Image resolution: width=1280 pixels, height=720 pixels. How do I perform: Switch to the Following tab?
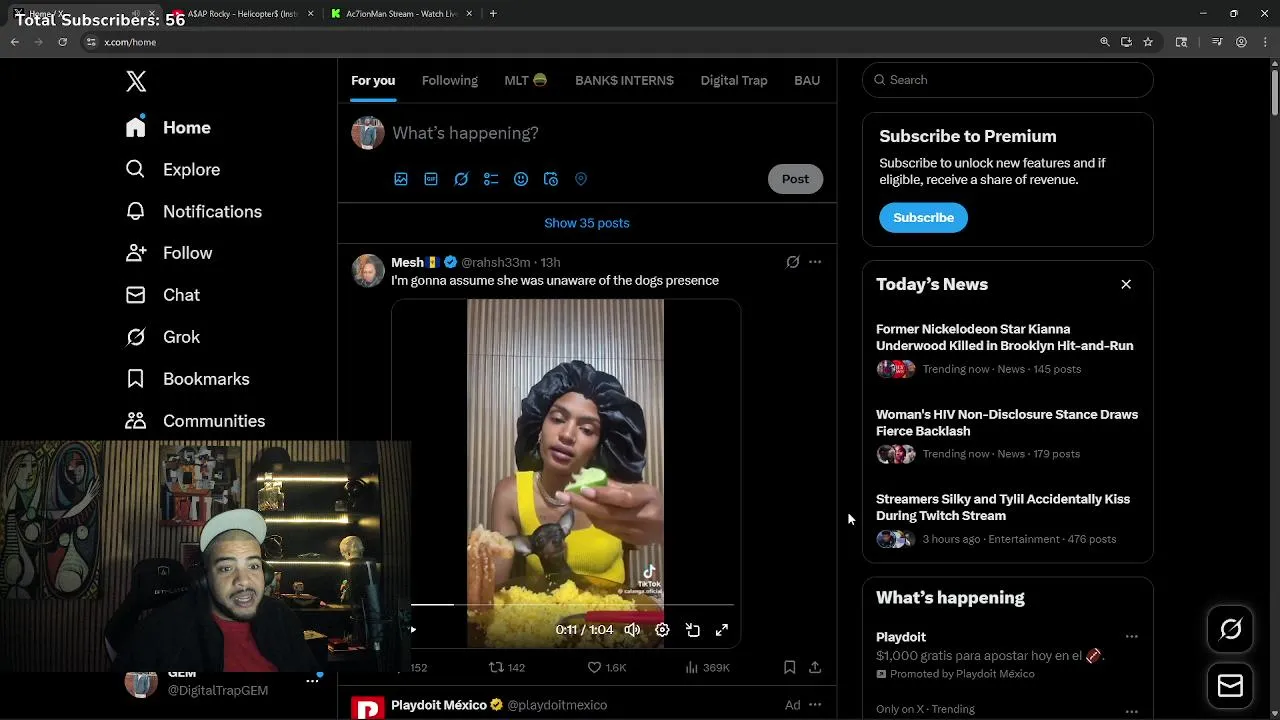(x=450, y=80)
